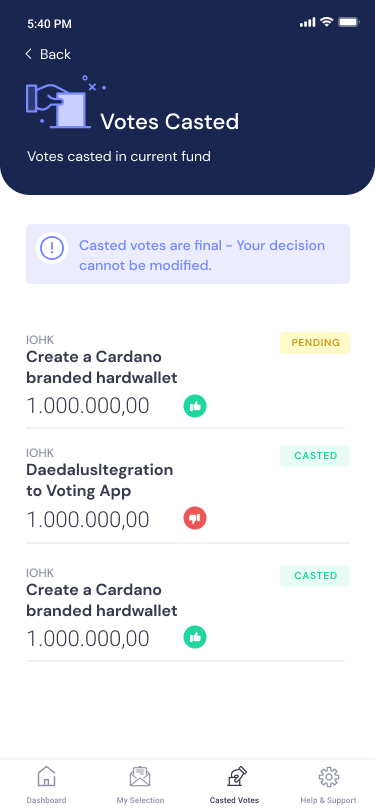The height and width of the screenshot is (812, 375).
Task: Open pending Create a Cardano branded hardwallet
Action: pos(102,367)
